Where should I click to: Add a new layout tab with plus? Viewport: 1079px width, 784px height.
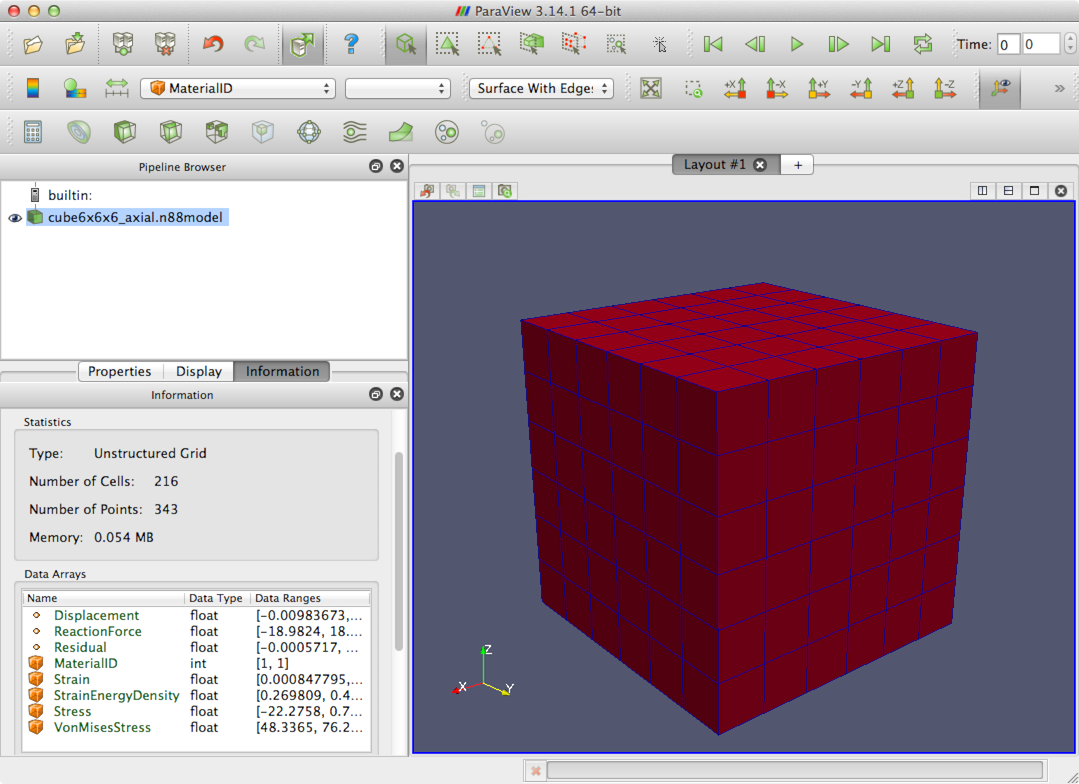[x=798, y=165]
